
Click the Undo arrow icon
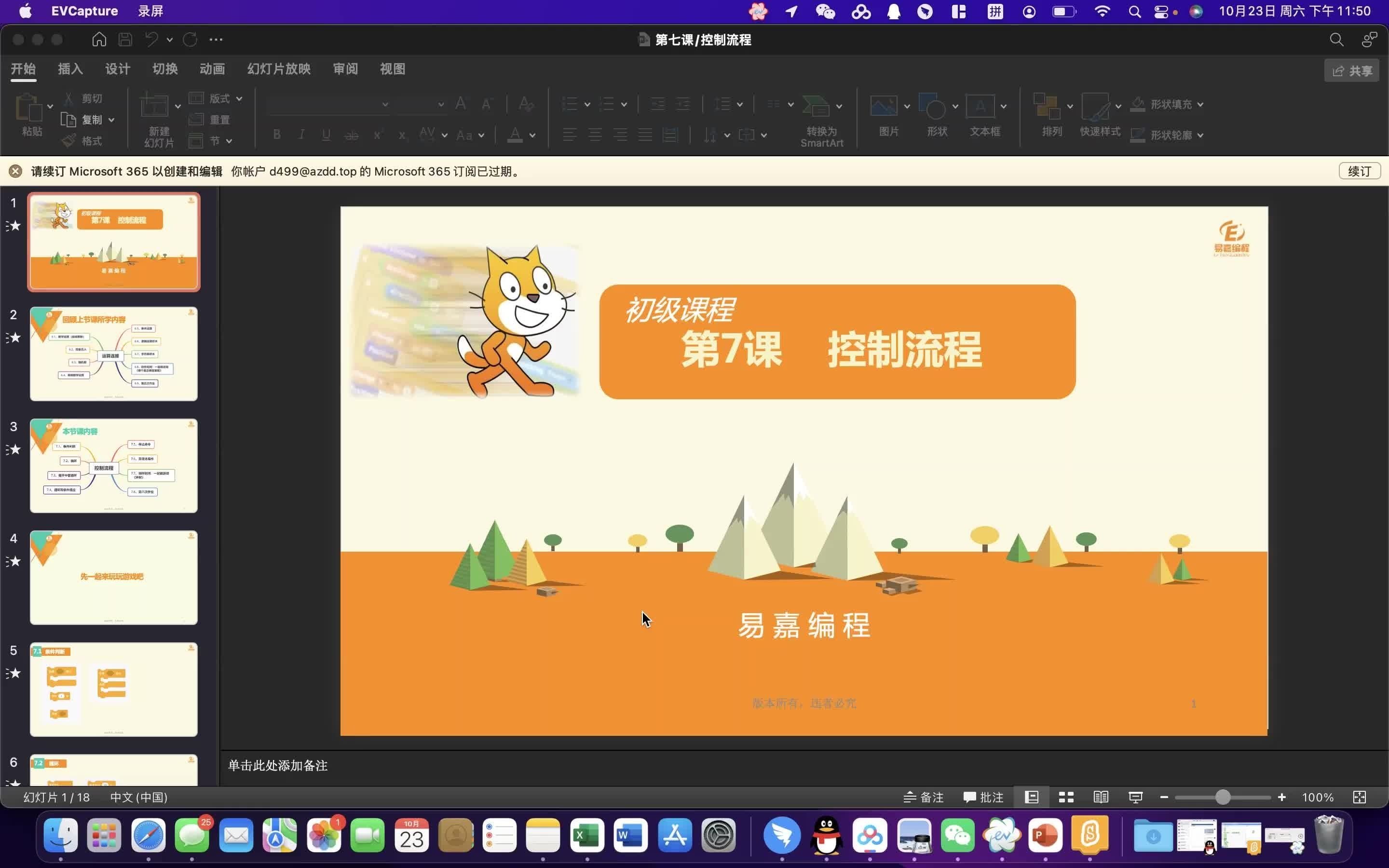[x=151, y=40]
